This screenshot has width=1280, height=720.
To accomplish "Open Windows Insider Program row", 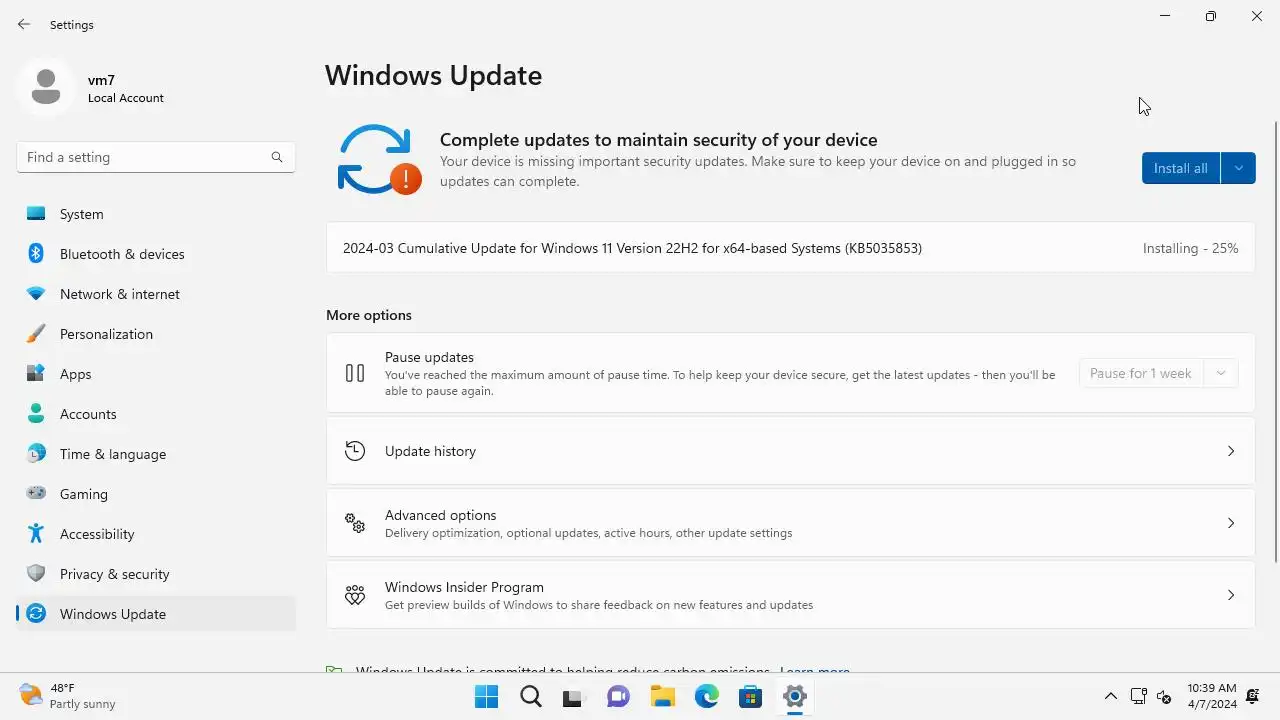I will pyautogui.click(x=790, y=595).
